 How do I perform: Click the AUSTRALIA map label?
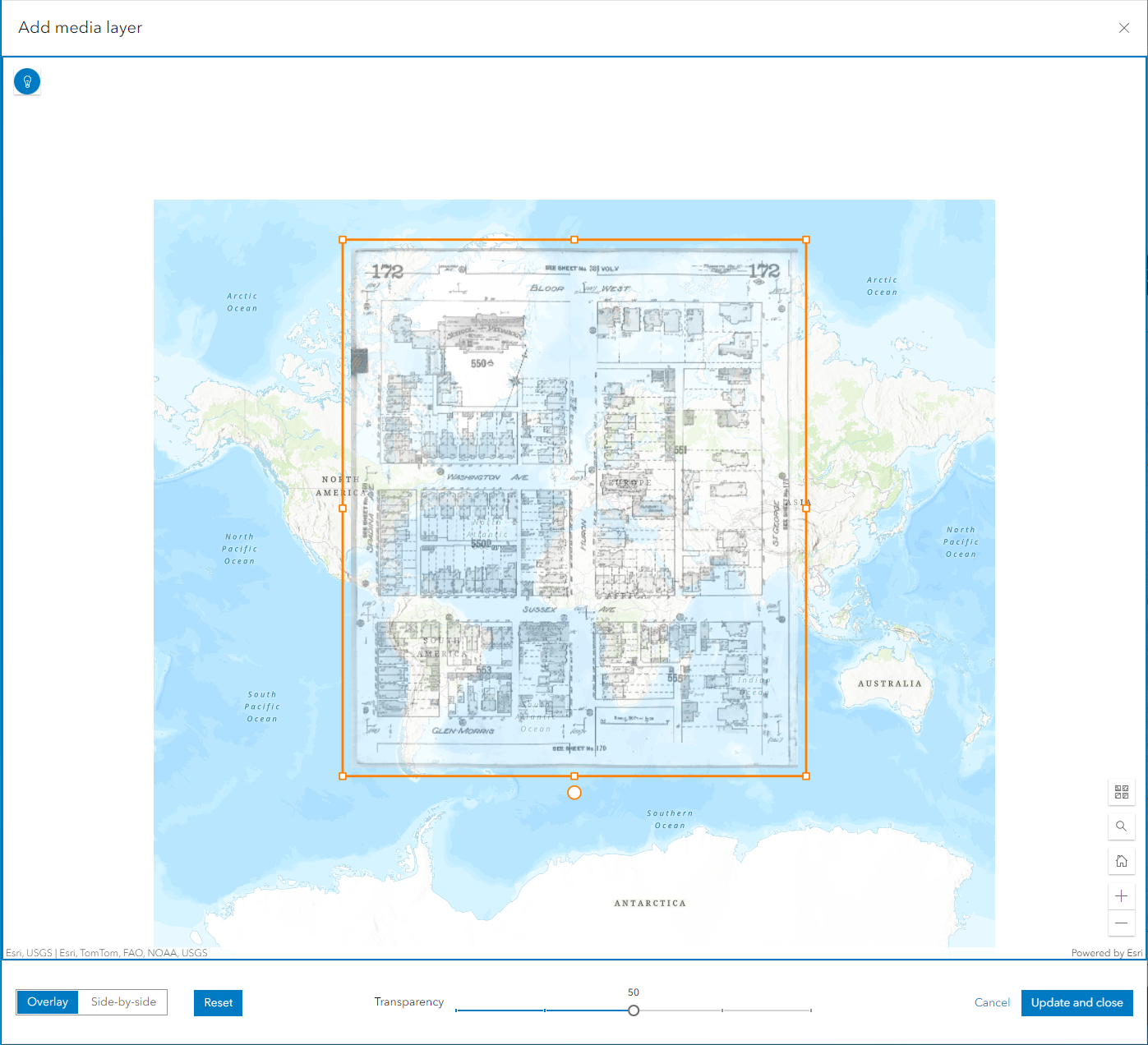click(890, 684)
